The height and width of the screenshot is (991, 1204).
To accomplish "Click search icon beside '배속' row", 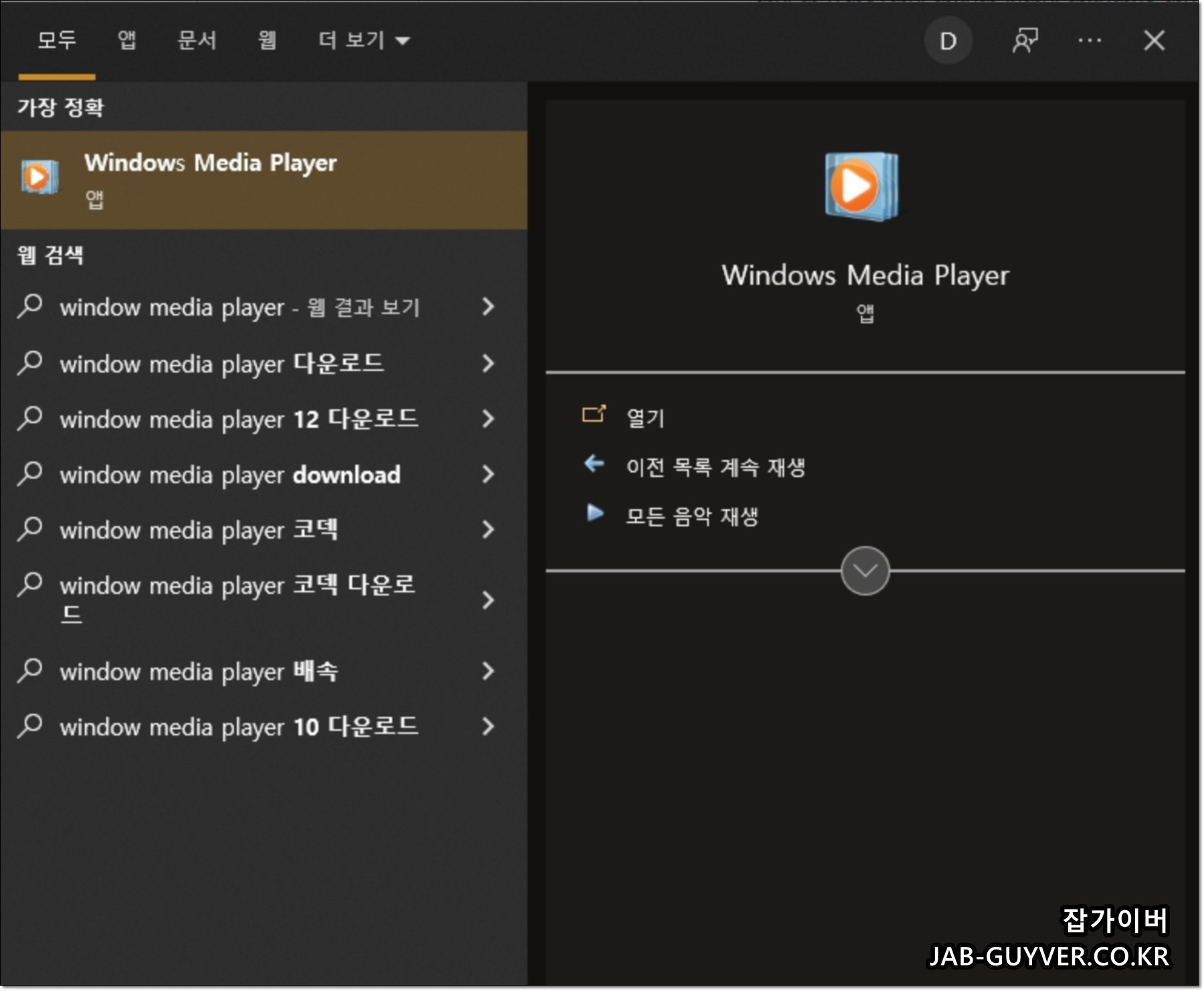I will (30, 670).
